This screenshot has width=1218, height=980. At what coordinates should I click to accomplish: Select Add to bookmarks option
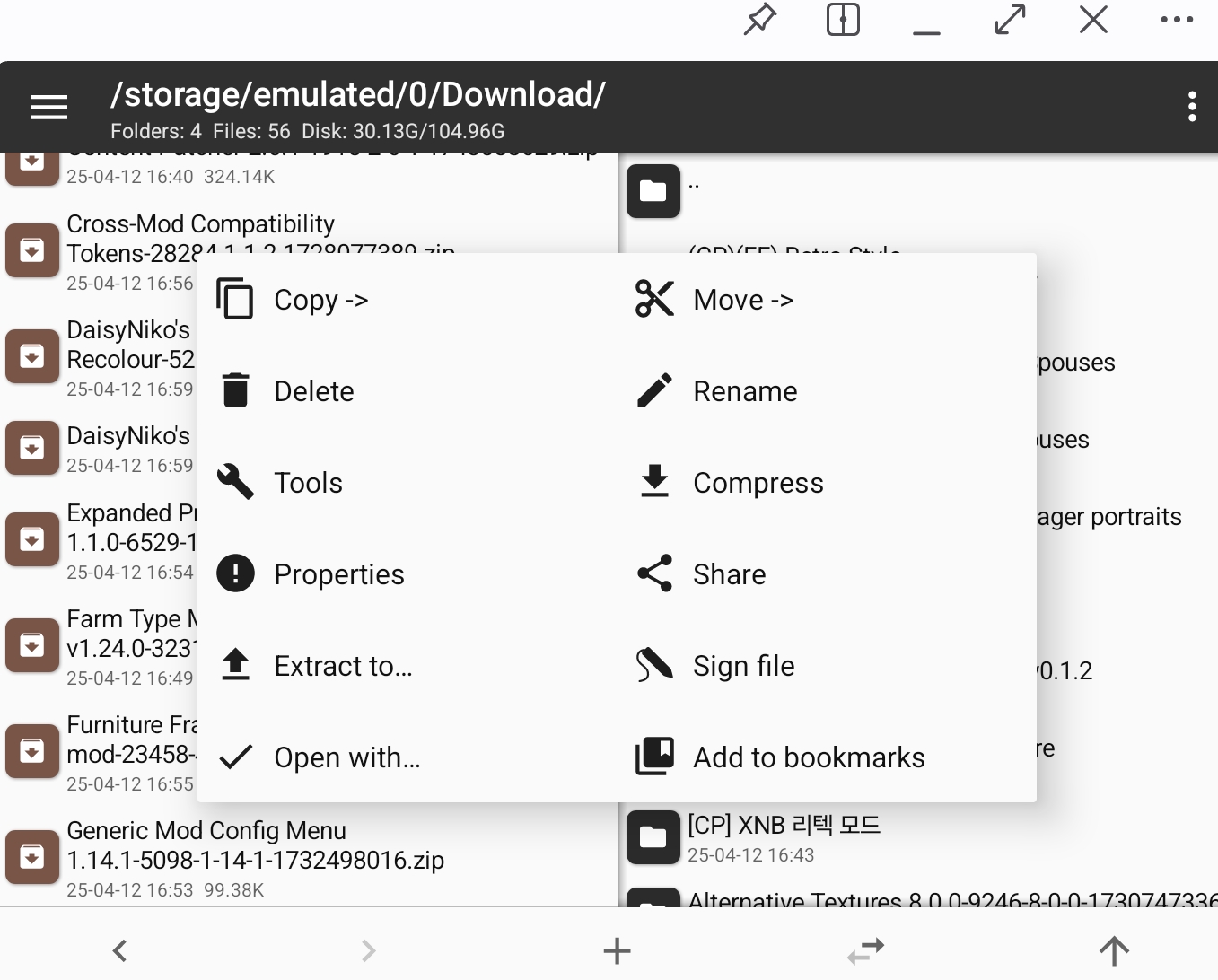tap(827, 757)
